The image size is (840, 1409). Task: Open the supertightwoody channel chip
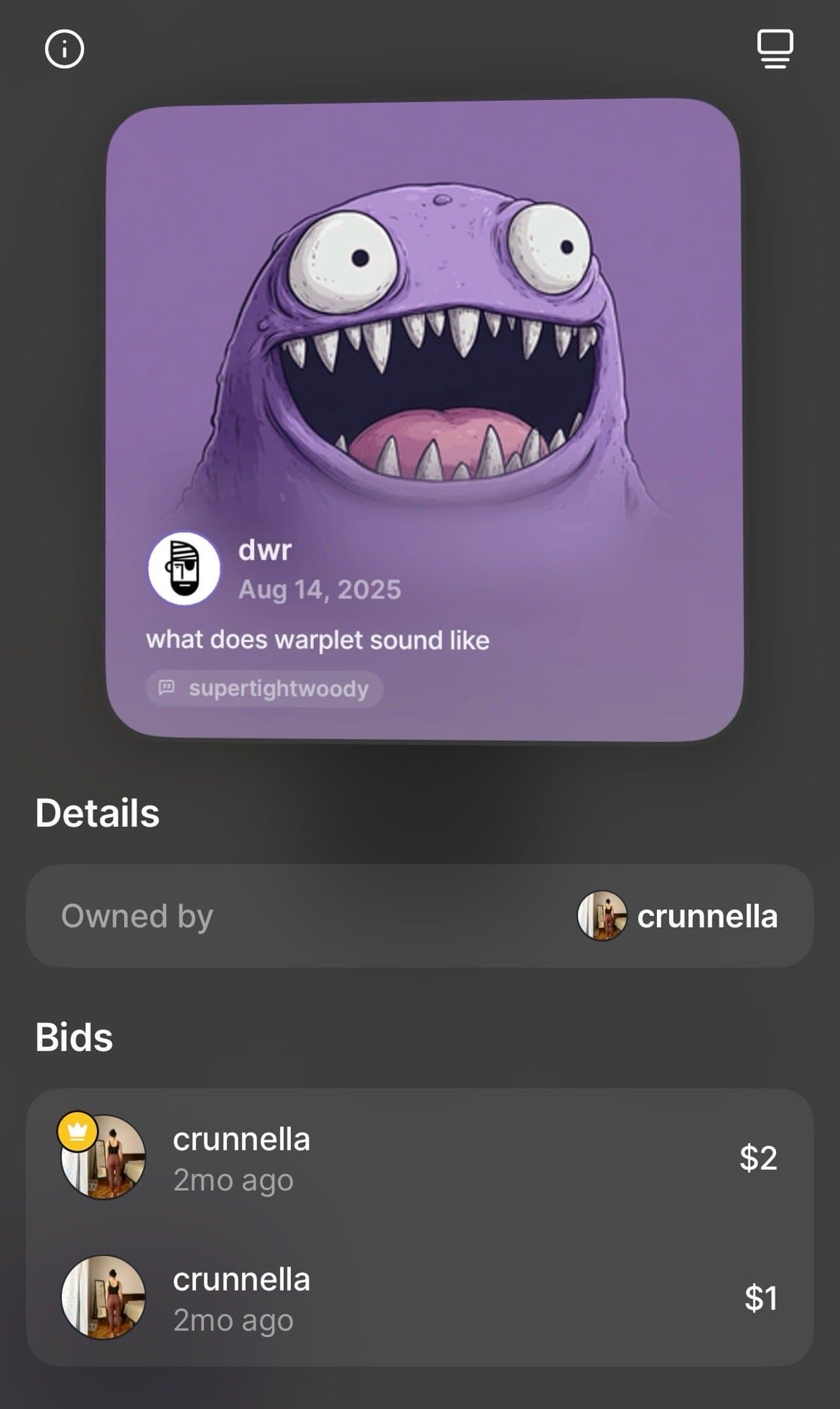coord(265,688)
